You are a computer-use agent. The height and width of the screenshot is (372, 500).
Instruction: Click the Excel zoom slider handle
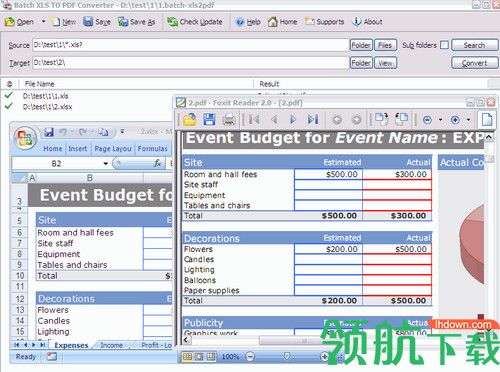coord(287,357)
